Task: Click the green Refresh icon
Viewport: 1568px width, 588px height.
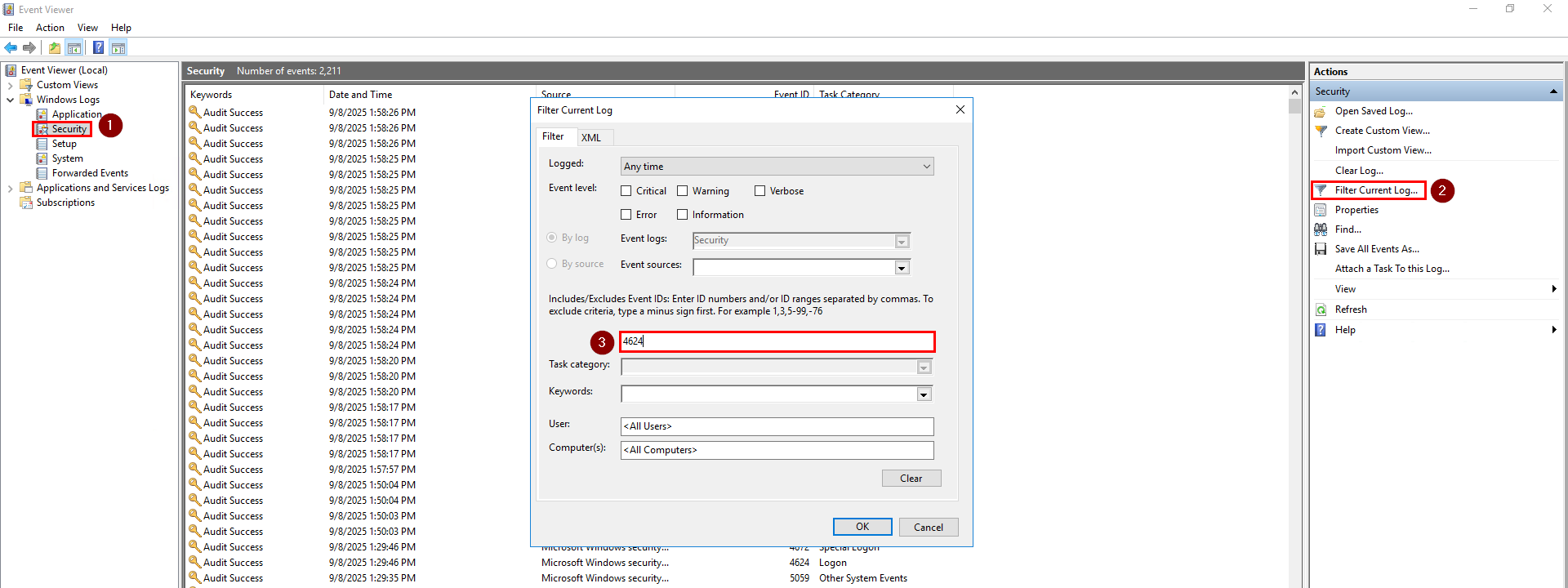Action: 1321,310
